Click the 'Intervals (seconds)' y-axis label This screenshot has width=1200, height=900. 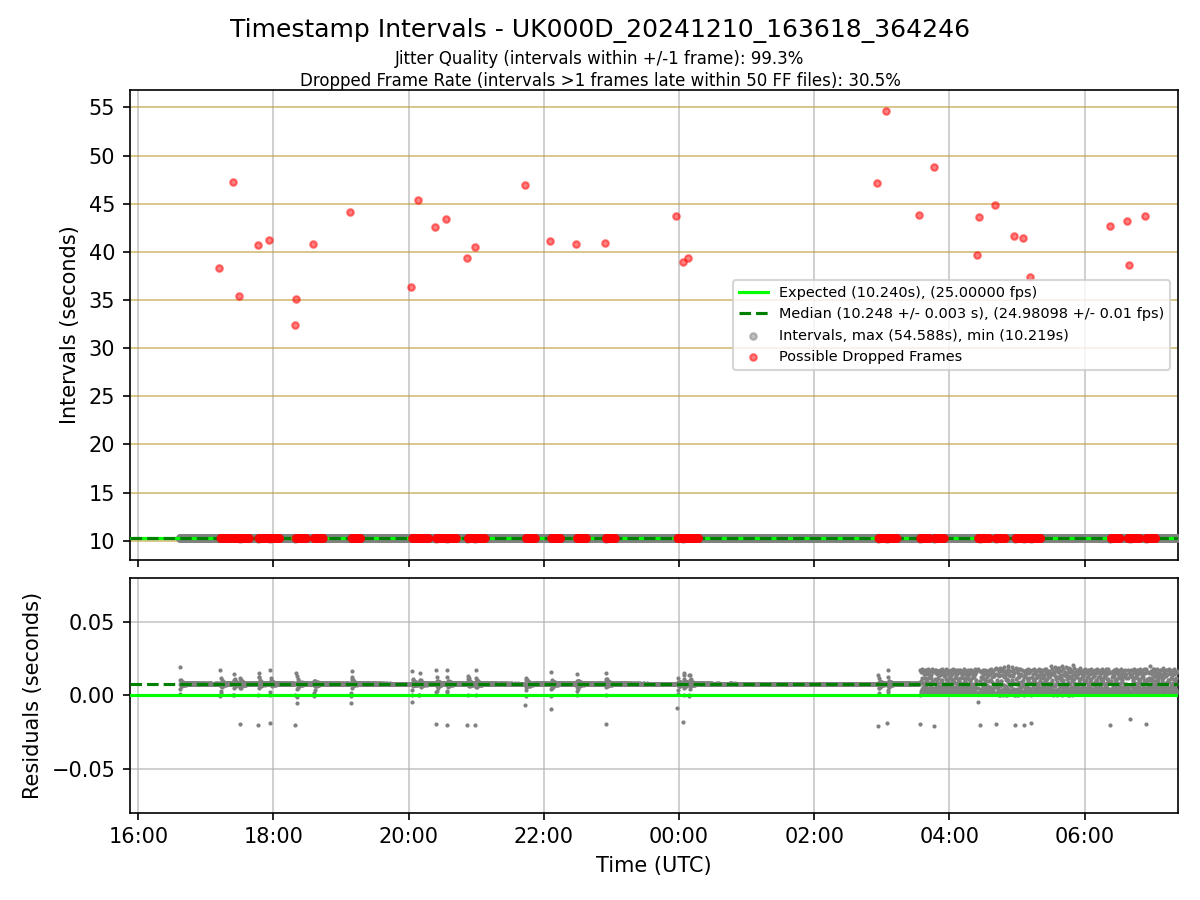click(x=68, y=325)
